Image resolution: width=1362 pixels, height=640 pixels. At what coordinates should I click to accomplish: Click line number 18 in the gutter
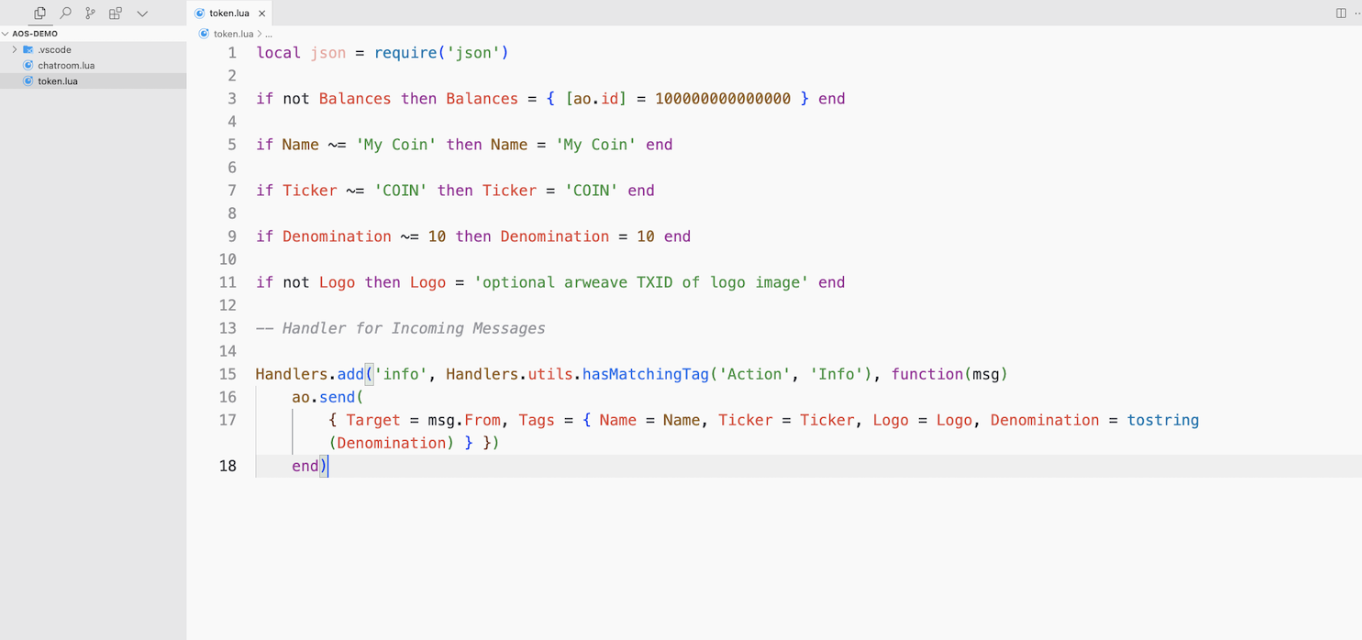tap(227, 465)
